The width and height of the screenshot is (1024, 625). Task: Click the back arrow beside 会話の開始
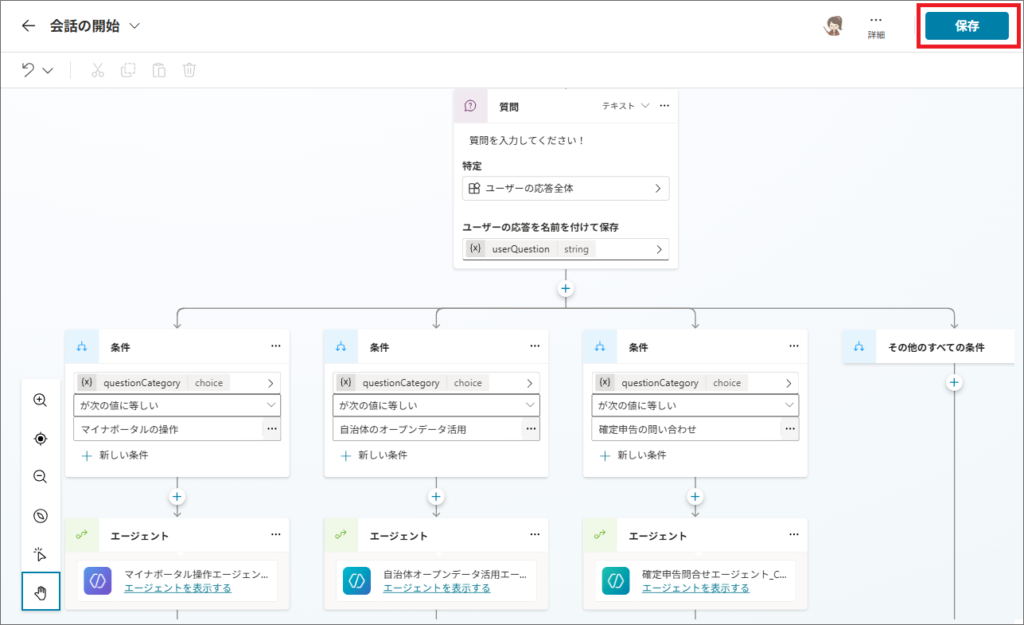click(28, 26)
